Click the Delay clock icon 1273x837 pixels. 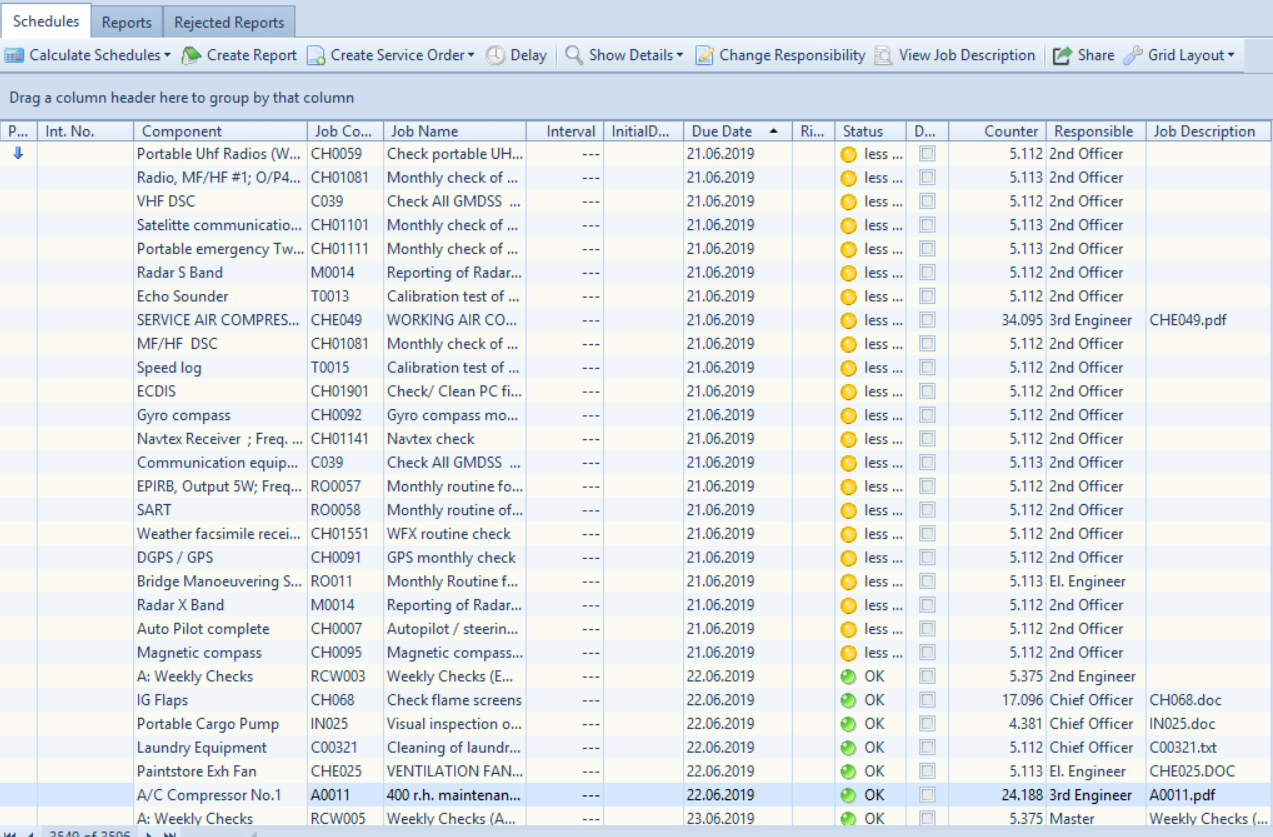coord(496,56)
